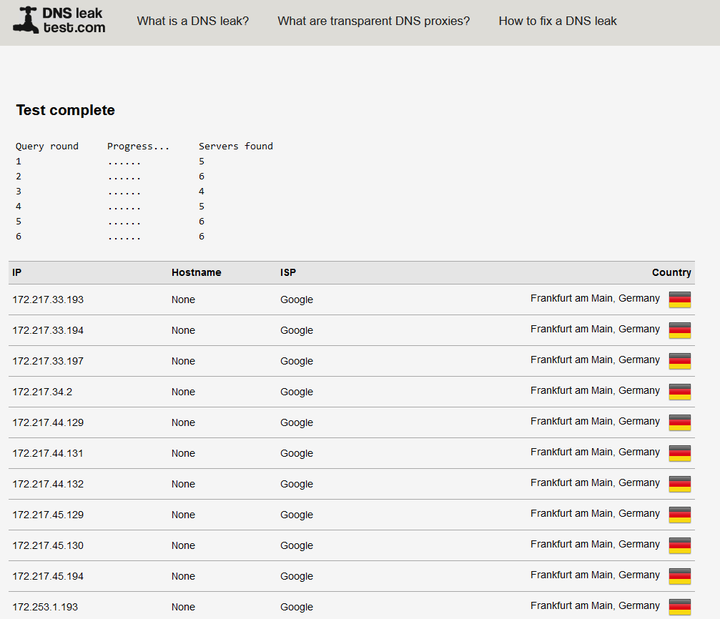Select IP address 172.217.44.131

(x=48, y=453)
